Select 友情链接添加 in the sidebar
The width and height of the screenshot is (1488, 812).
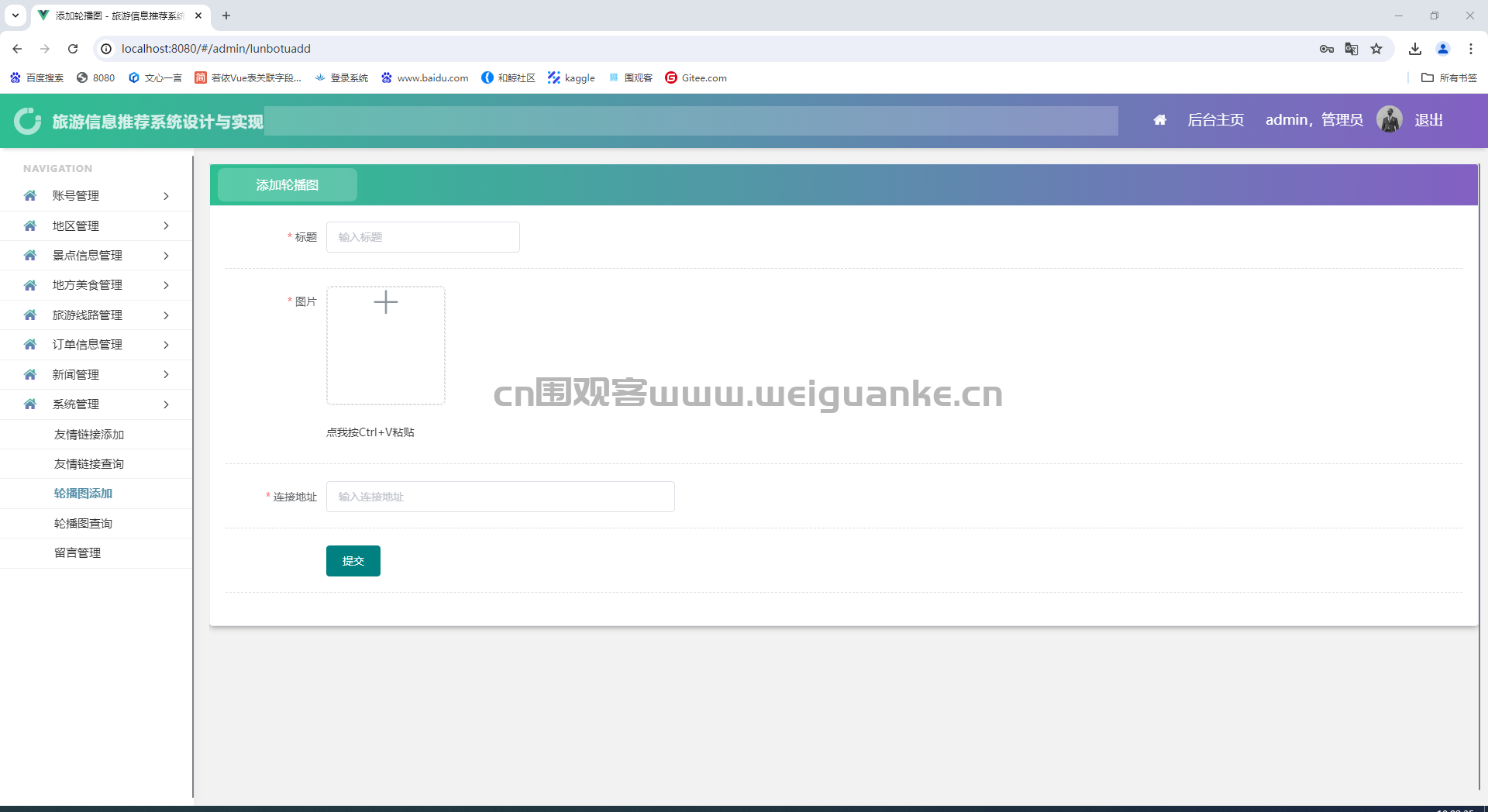(88, 435)
